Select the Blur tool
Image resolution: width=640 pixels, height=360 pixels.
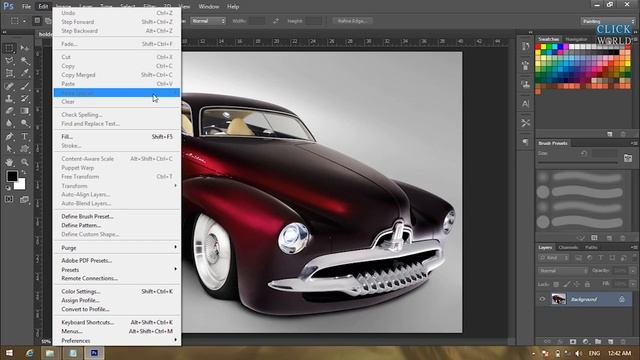click(9, 123)
